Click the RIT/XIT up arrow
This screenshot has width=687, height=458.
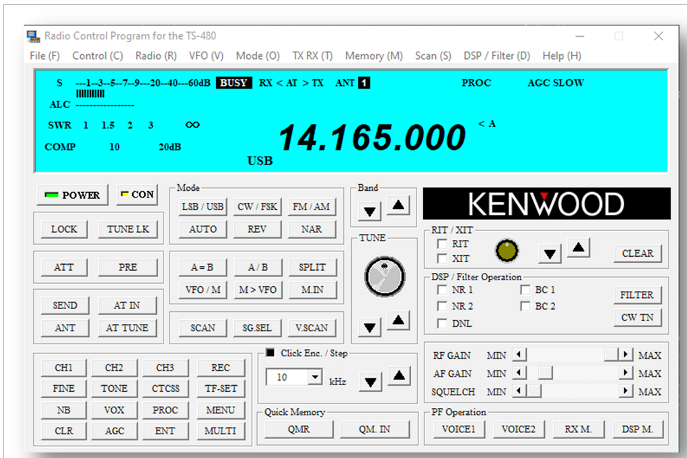578,248
